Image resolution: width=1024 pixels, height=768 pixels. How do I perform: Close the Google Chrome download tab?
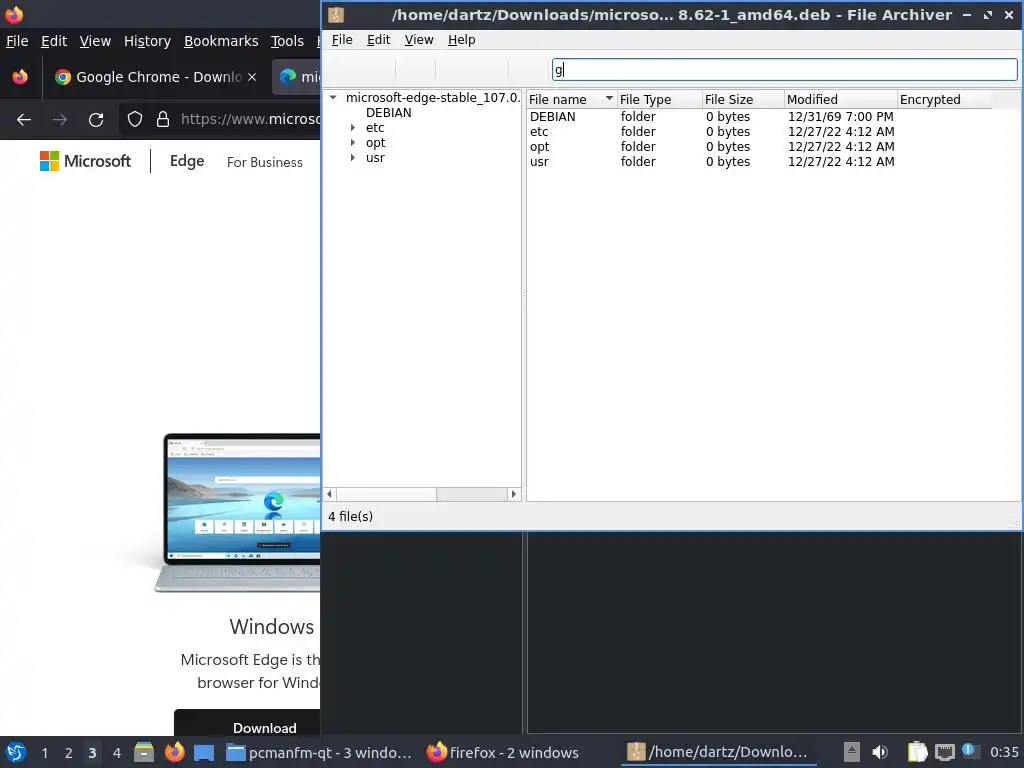coord(252,77)
